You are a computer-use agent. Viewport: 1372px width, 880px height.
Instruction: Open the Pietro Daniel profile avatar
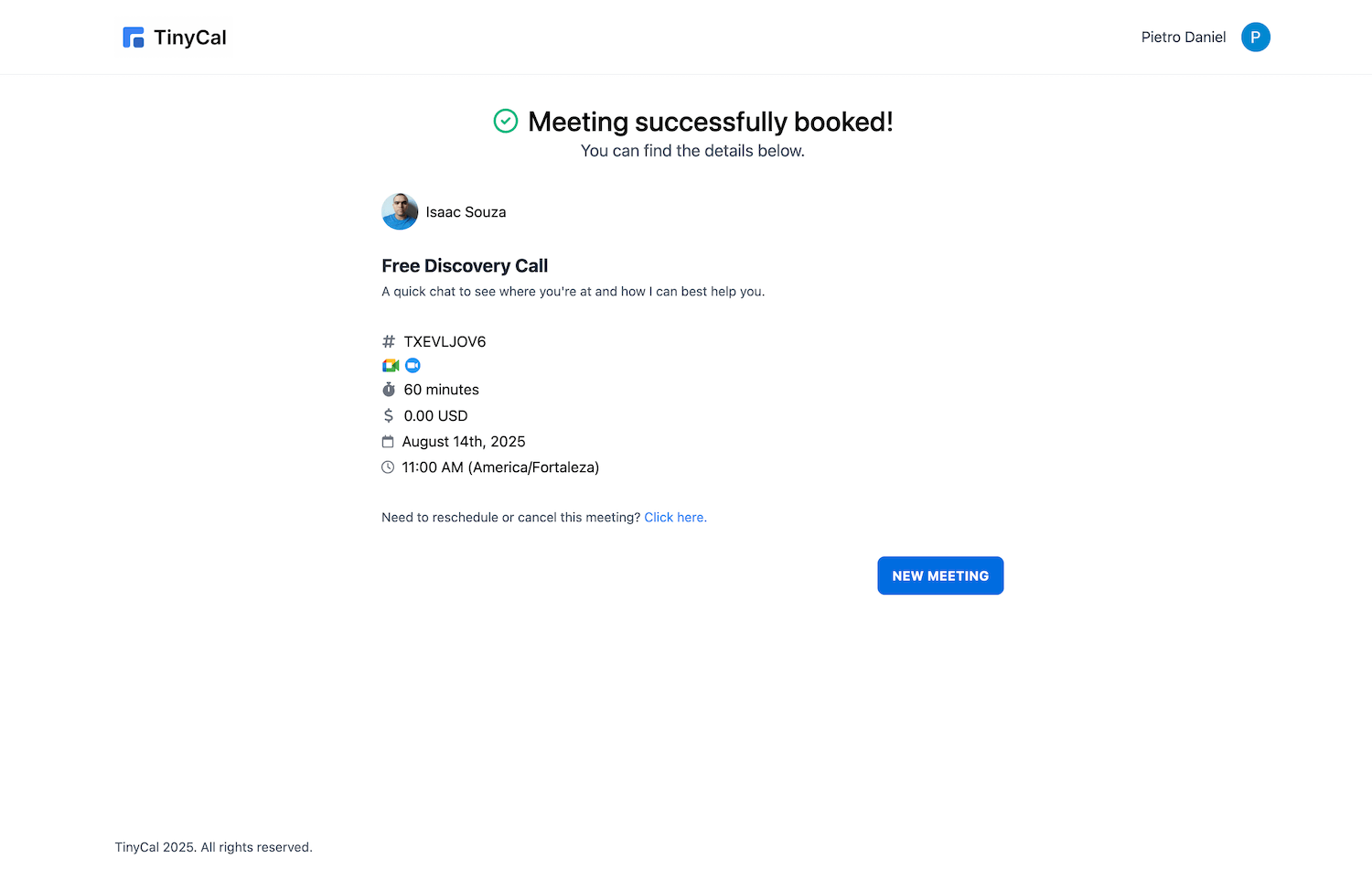[x=1255, y=38]
